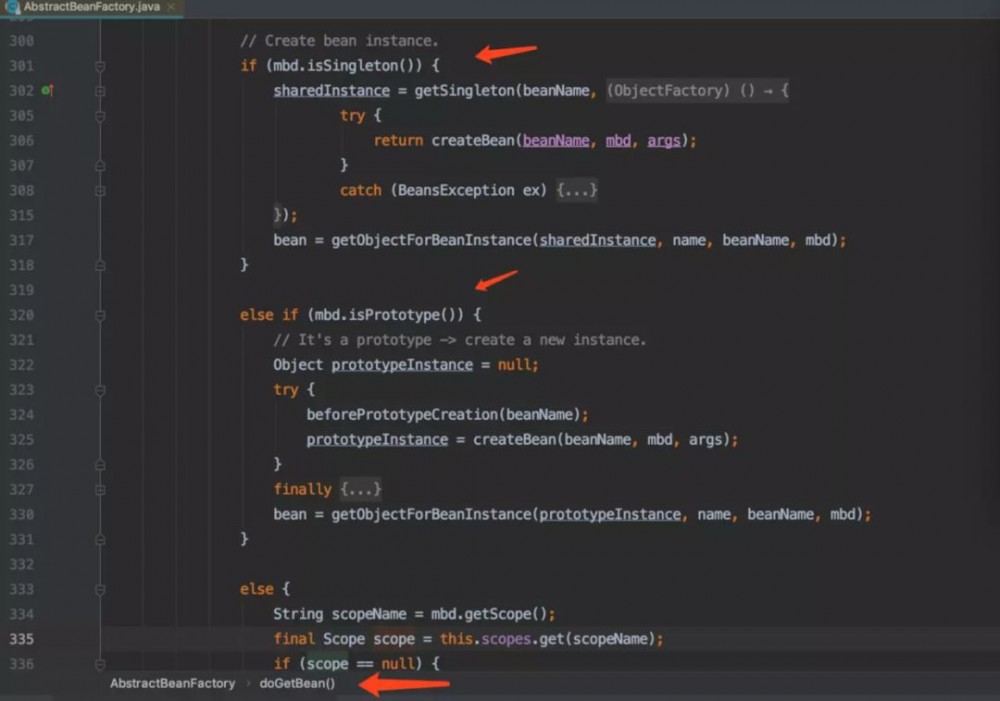Click the scopes field on line 335

[x=506, y=639]
